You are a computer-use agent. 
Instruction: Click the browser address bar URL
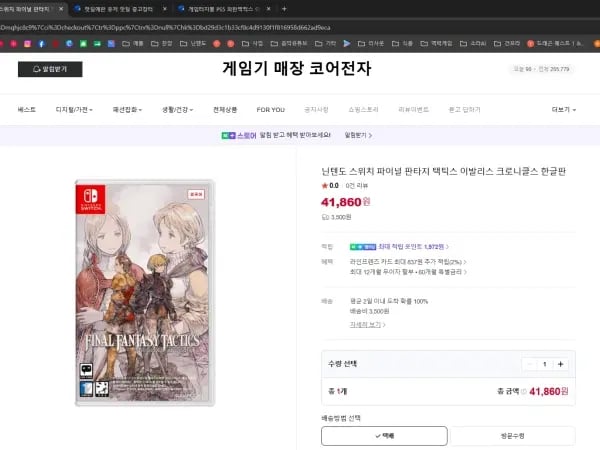(x=165, y=28)
